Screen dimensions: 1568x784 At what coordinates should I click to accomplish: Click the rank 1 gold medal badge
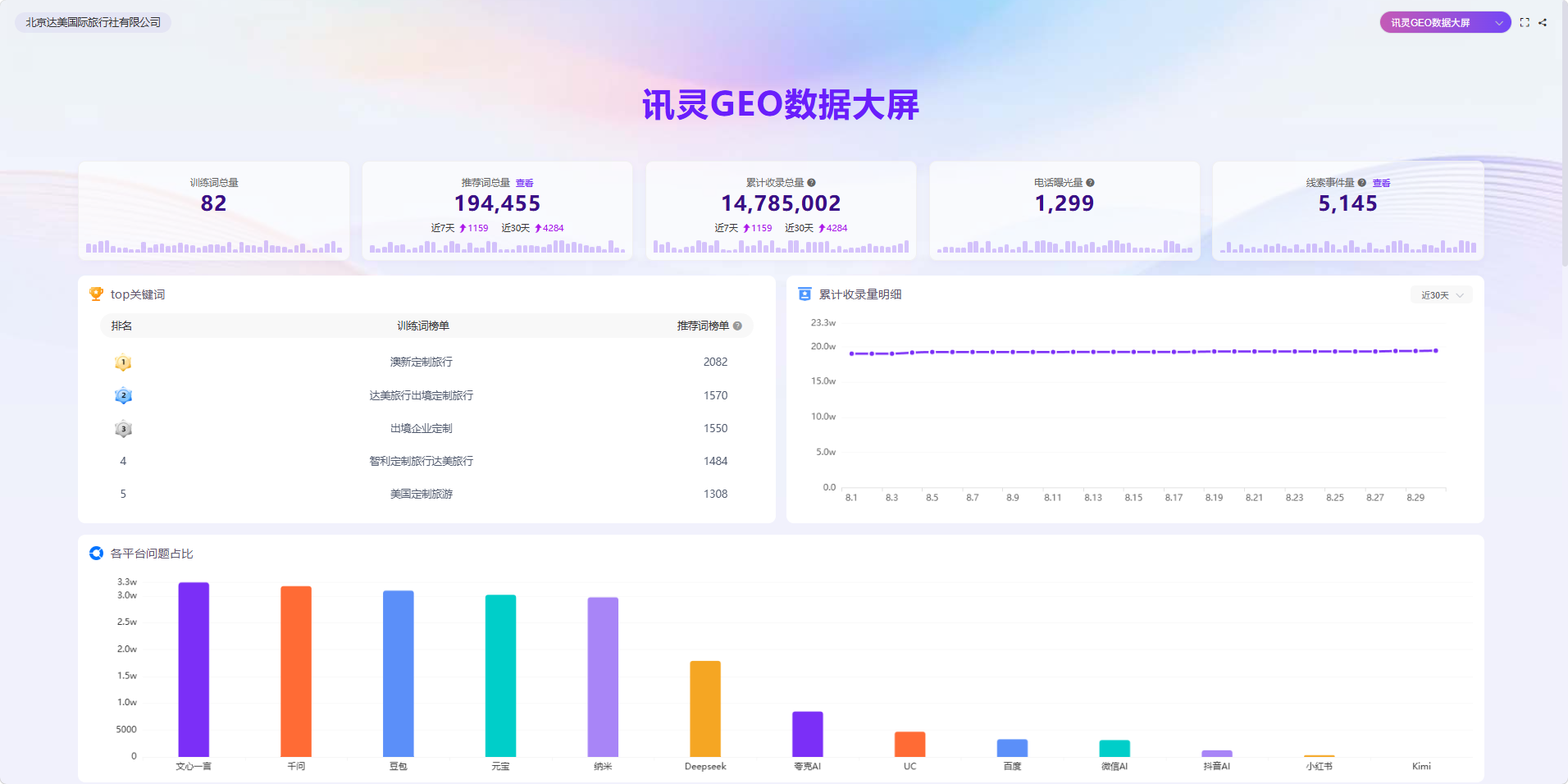click(123, 362)
